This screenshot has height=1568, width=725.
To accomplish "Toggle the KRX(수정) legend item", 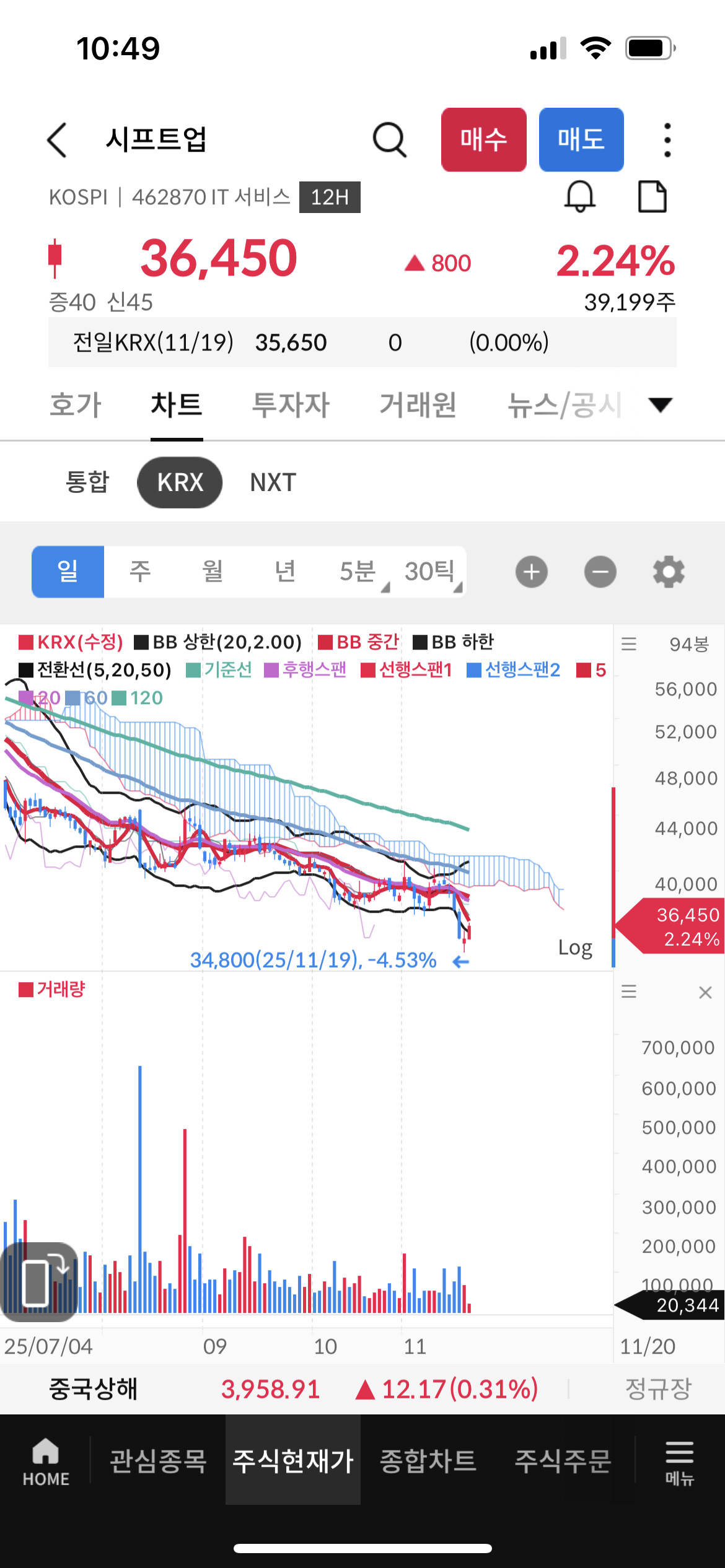I will pos(71,642).
